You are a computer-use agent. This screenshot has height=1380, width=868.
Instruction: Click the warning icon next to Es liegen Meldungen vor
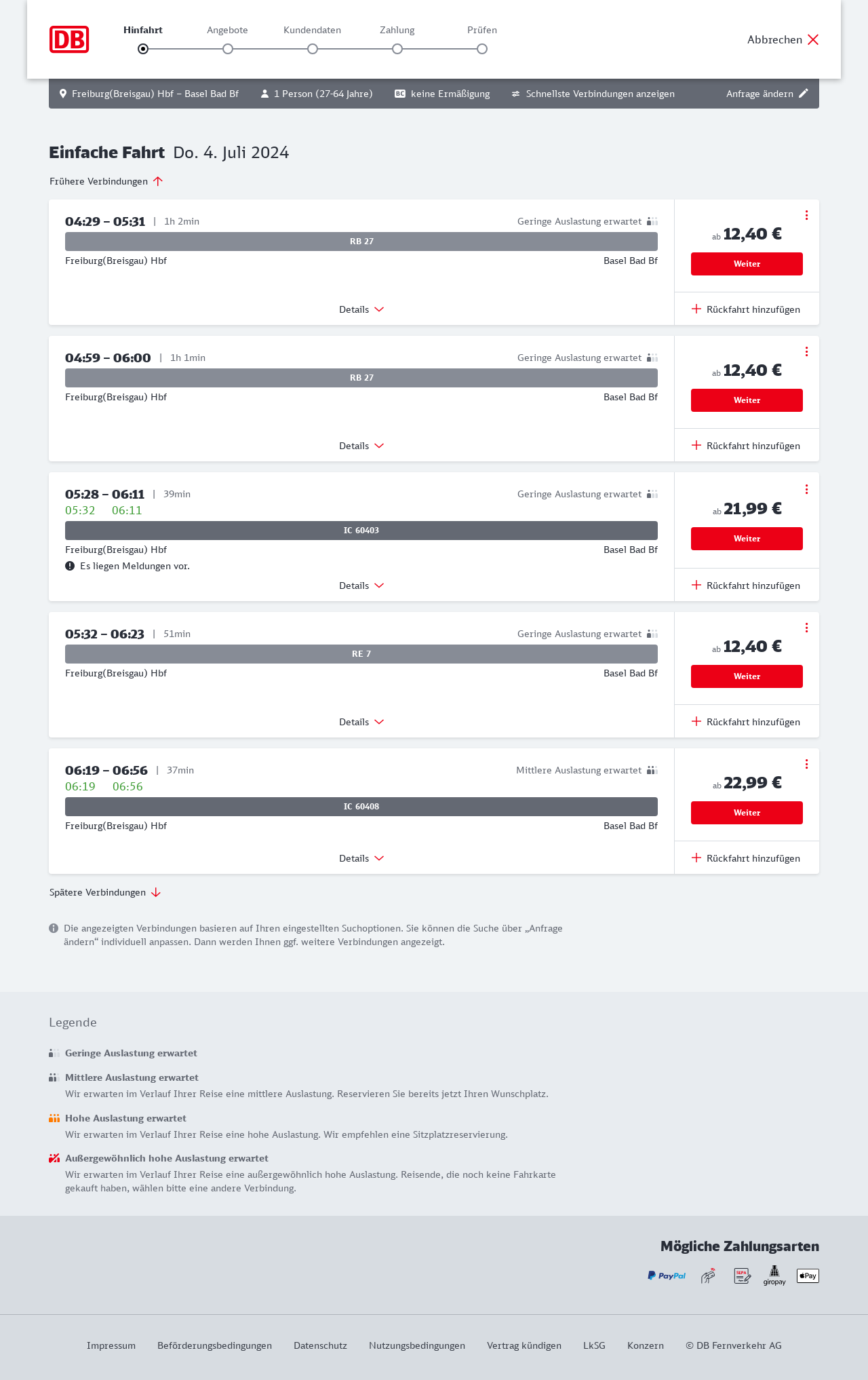[70, 566]
